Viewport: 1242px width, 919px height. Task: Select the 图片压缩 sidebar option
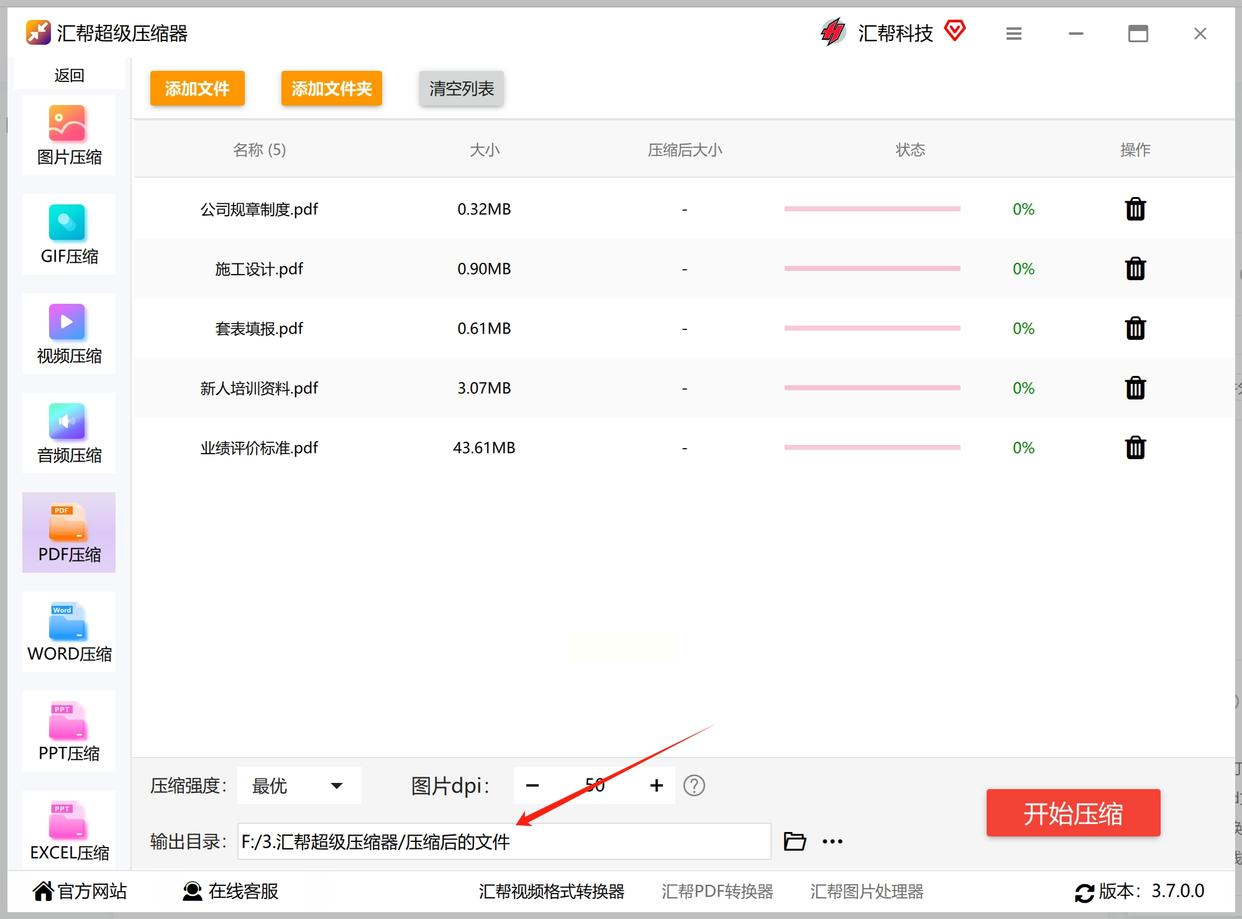[69, 136]
